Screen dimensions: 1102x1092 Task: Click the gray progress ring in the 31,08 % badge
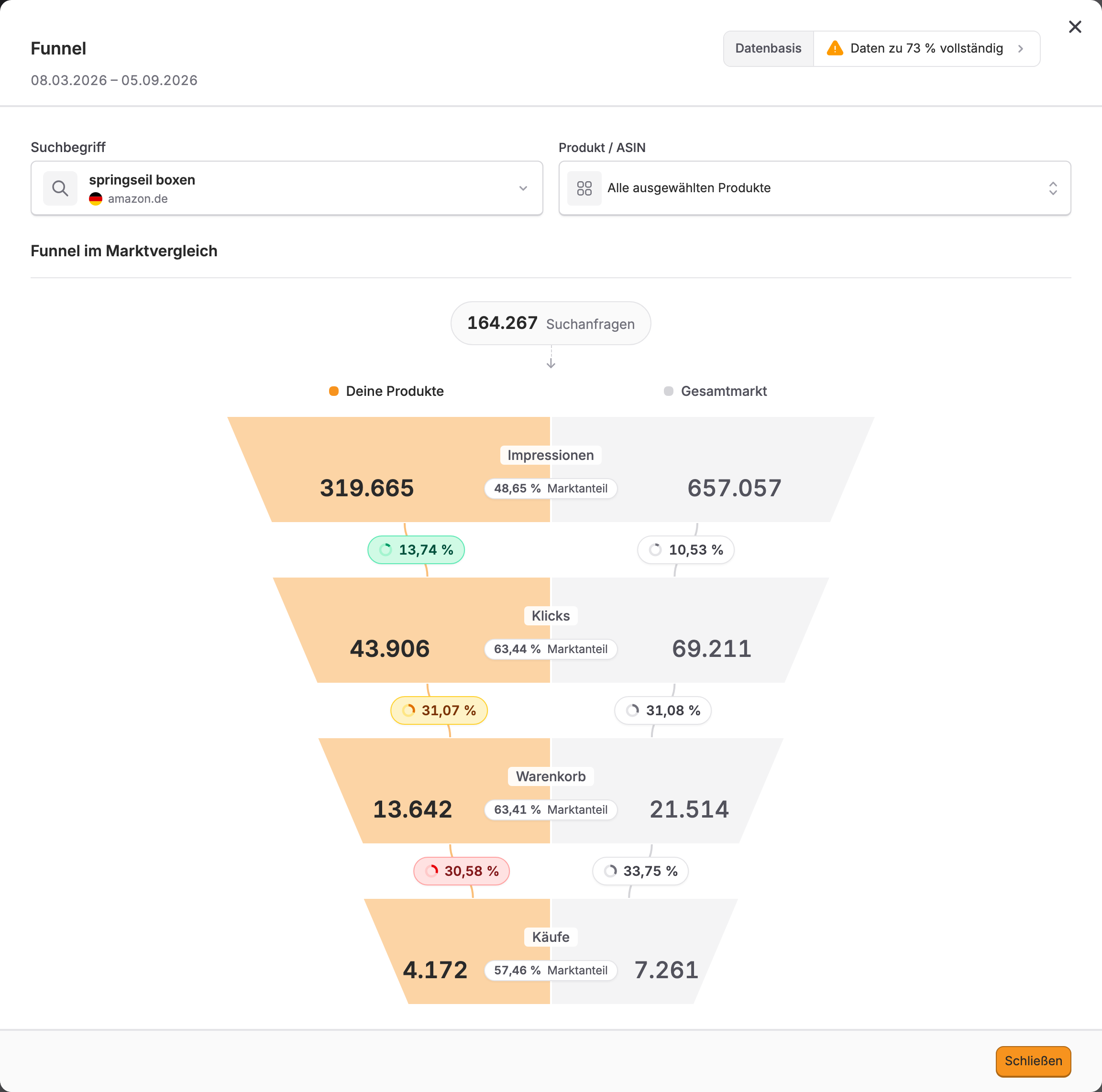tap(633, 710)
